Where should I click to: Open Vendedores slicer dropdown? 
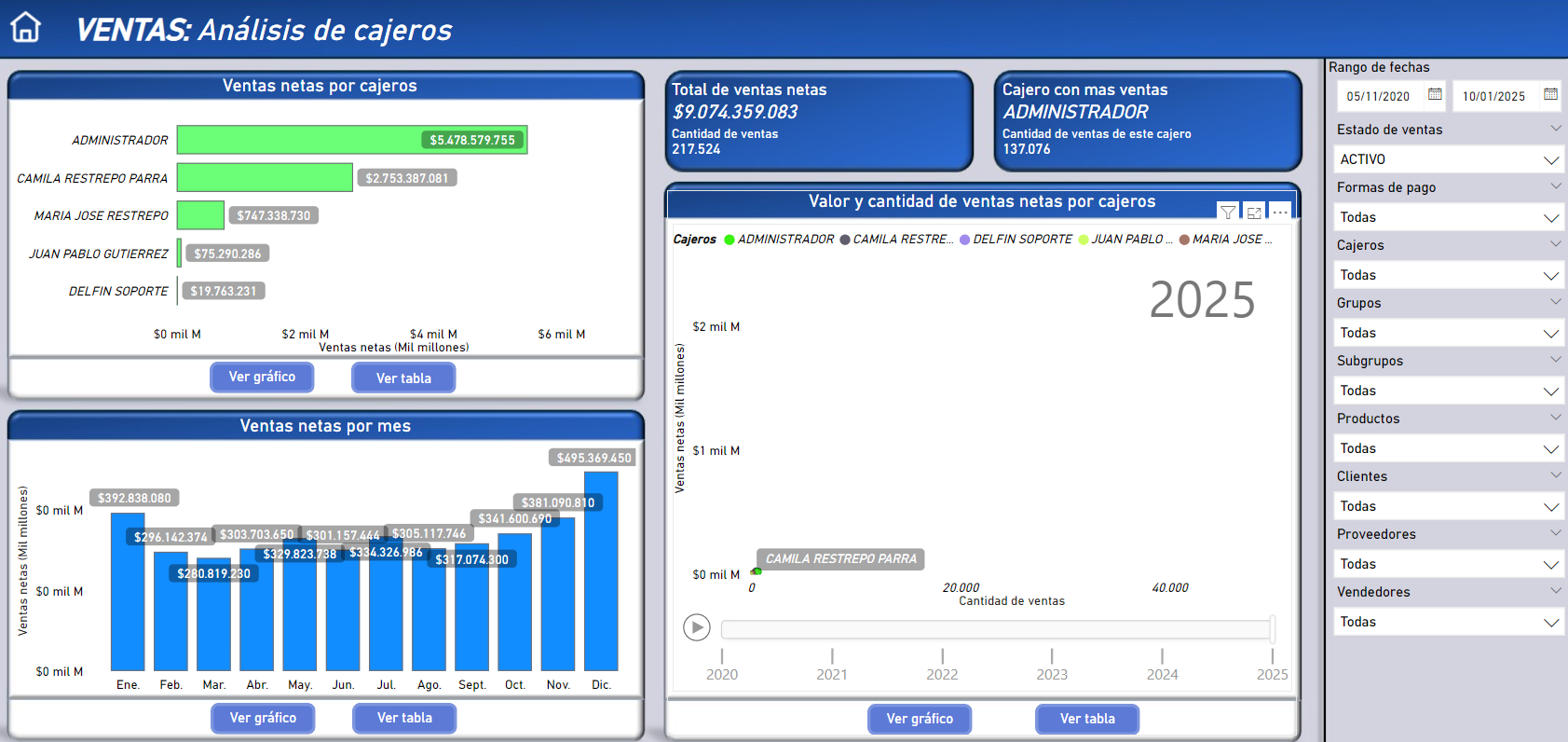click(x=1449, y=622)
